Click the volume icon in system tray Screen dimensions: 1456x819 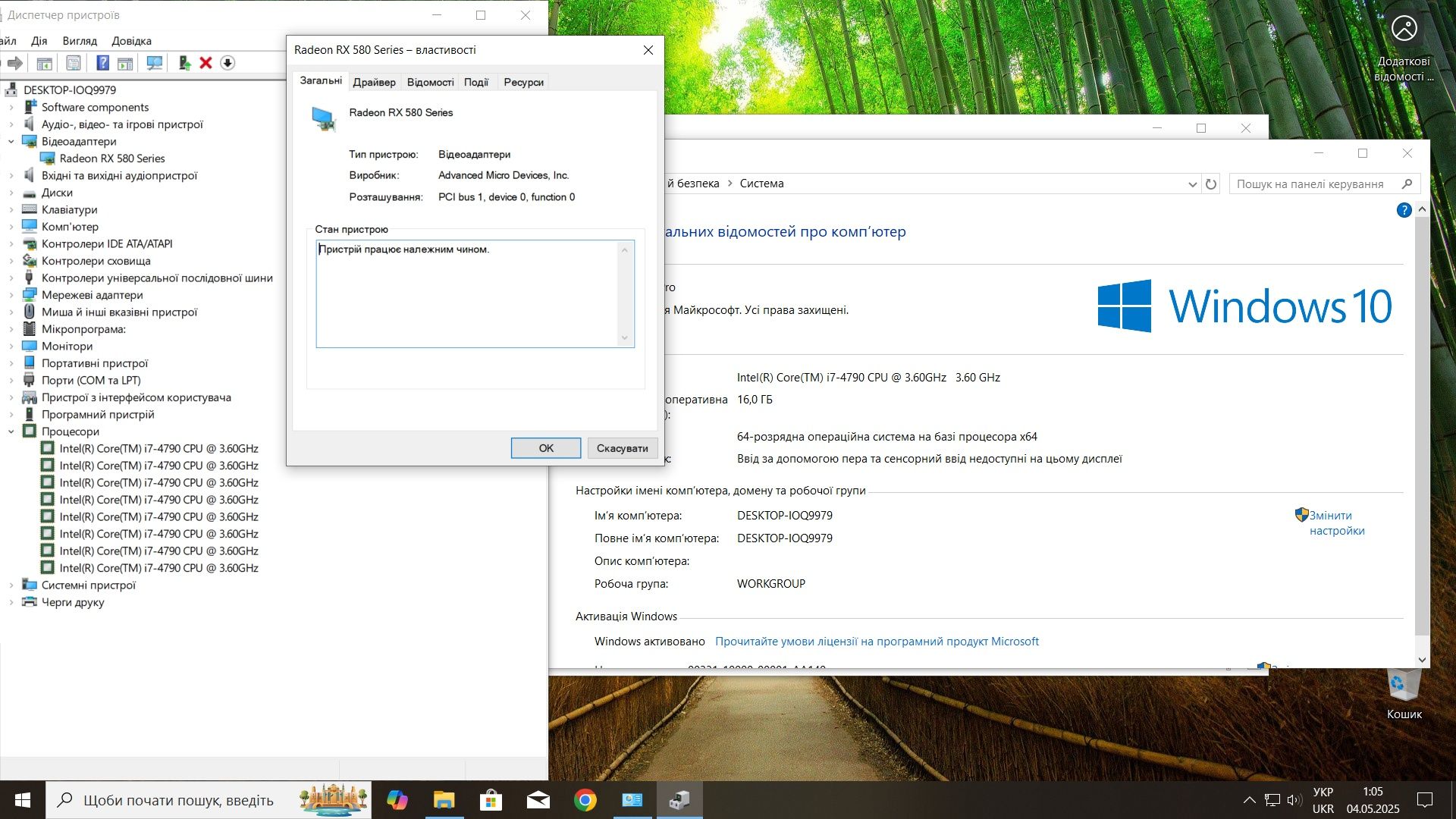tap(1294, 800)
